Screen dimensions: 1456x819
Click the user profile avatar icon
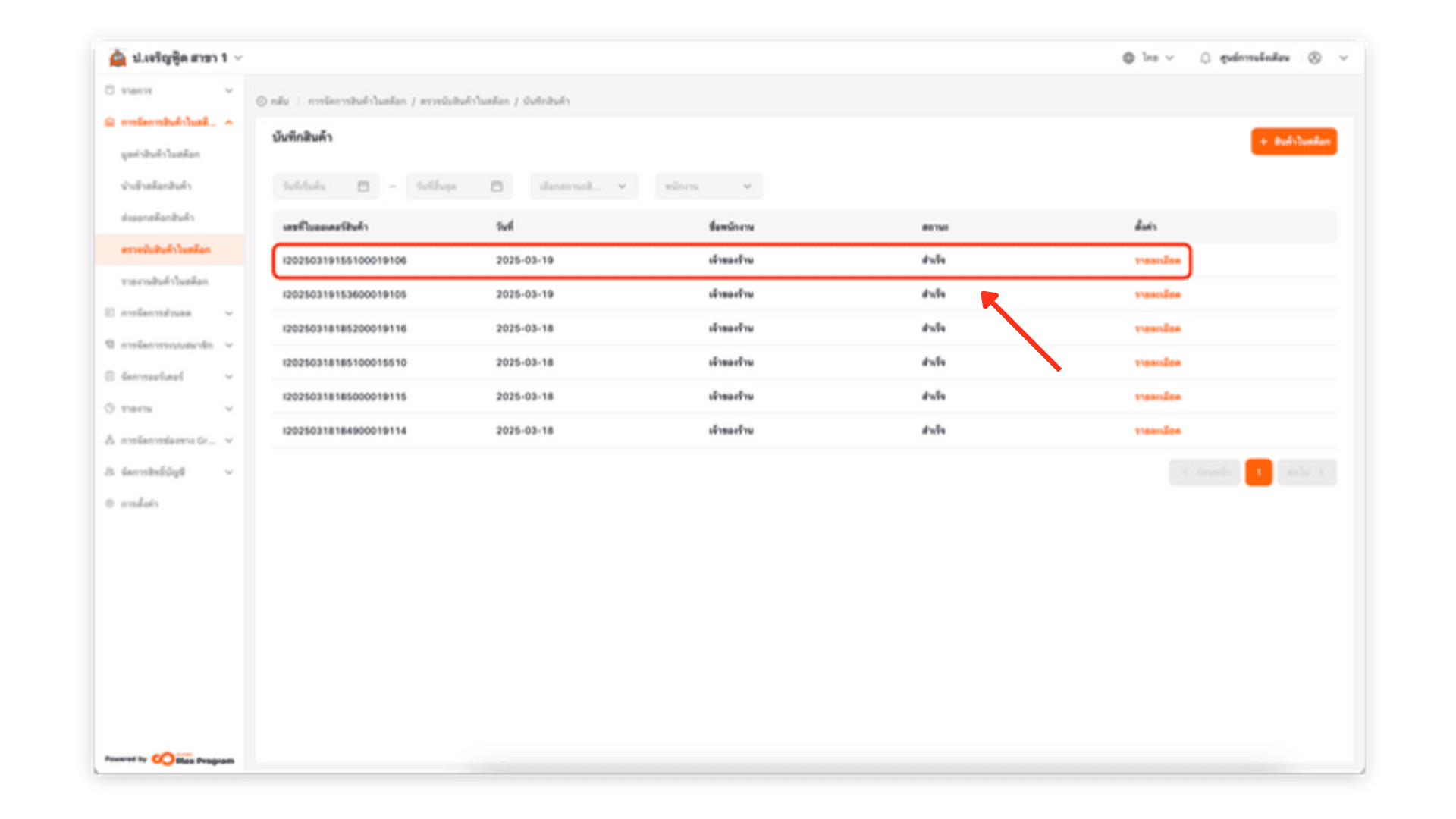(1314, 58)
